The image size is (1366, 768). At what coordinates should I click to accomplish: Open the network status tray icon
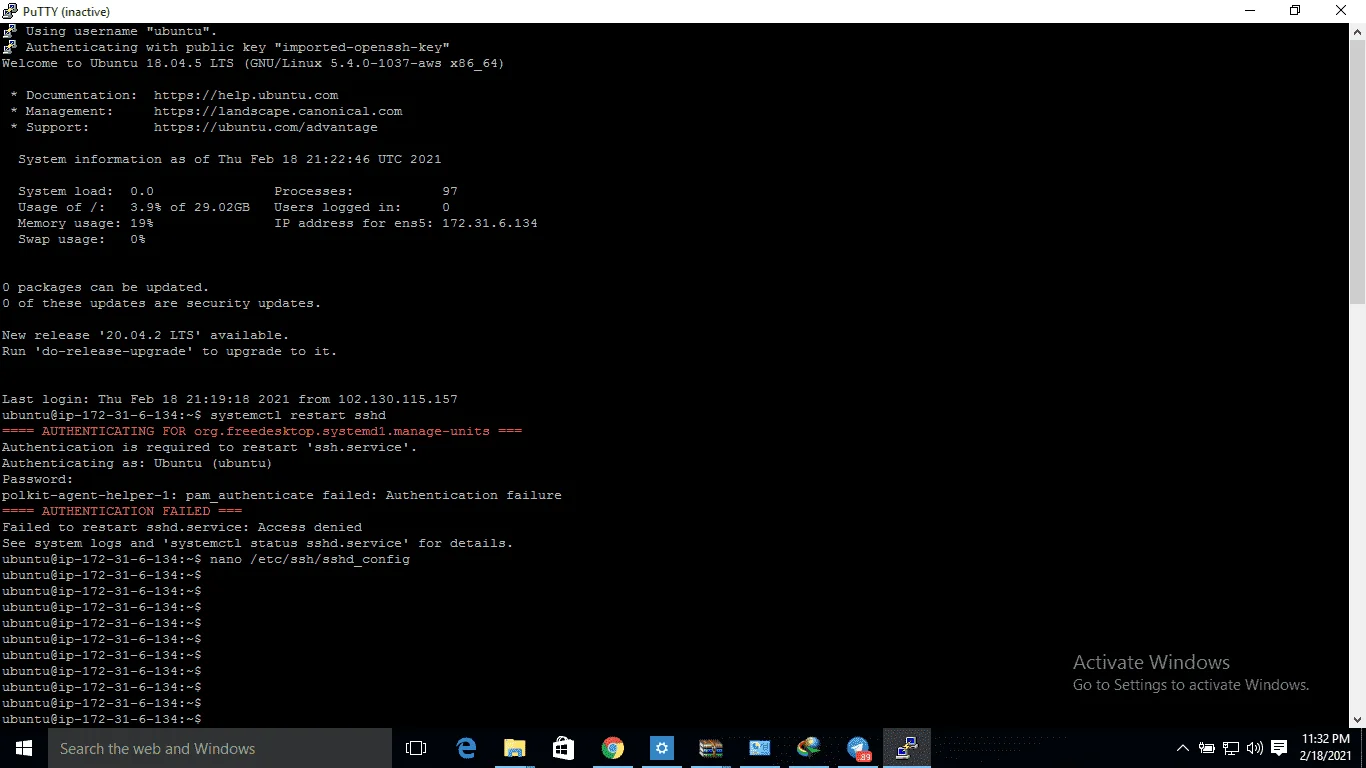click(1231, 748)
